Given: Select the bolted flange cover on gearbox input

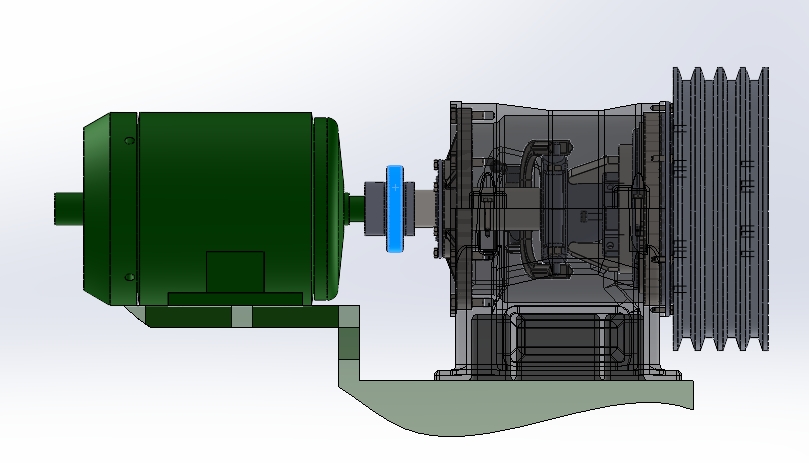Looking at the screenshot, I should point(444,209).
